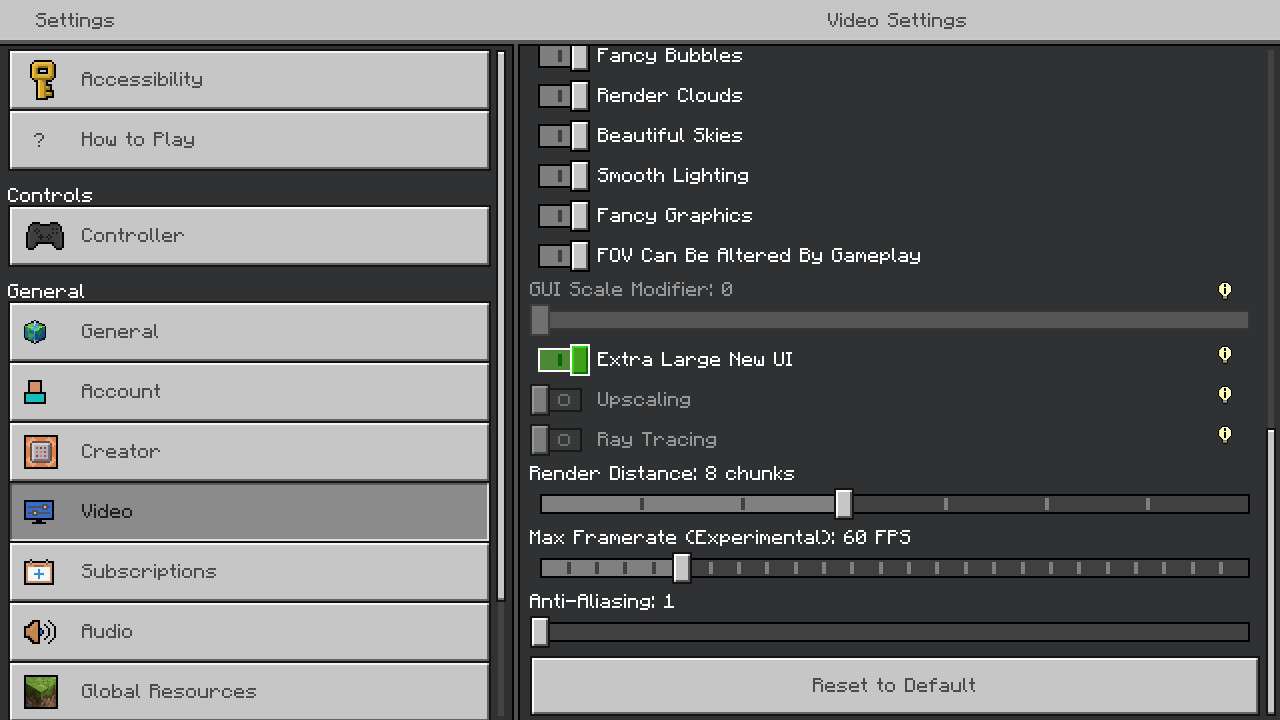Toggle the Smooth Lighting switch

[x=563, y=176]
